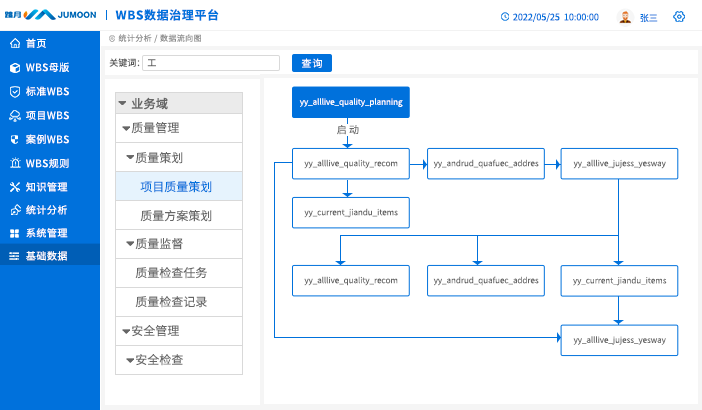The image size is (702, 410).
Task: Open settings via the gear icon
Action: click(679, 17)
